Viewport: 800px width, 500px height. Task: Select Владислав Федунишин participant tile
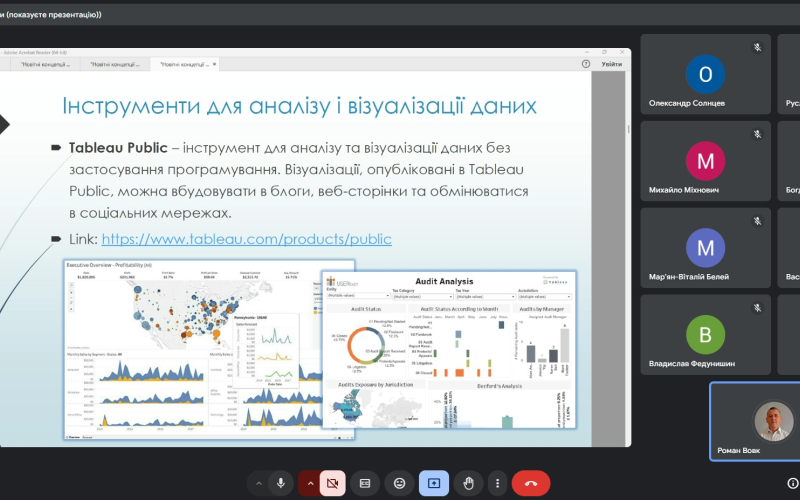(x=705, y=334)
